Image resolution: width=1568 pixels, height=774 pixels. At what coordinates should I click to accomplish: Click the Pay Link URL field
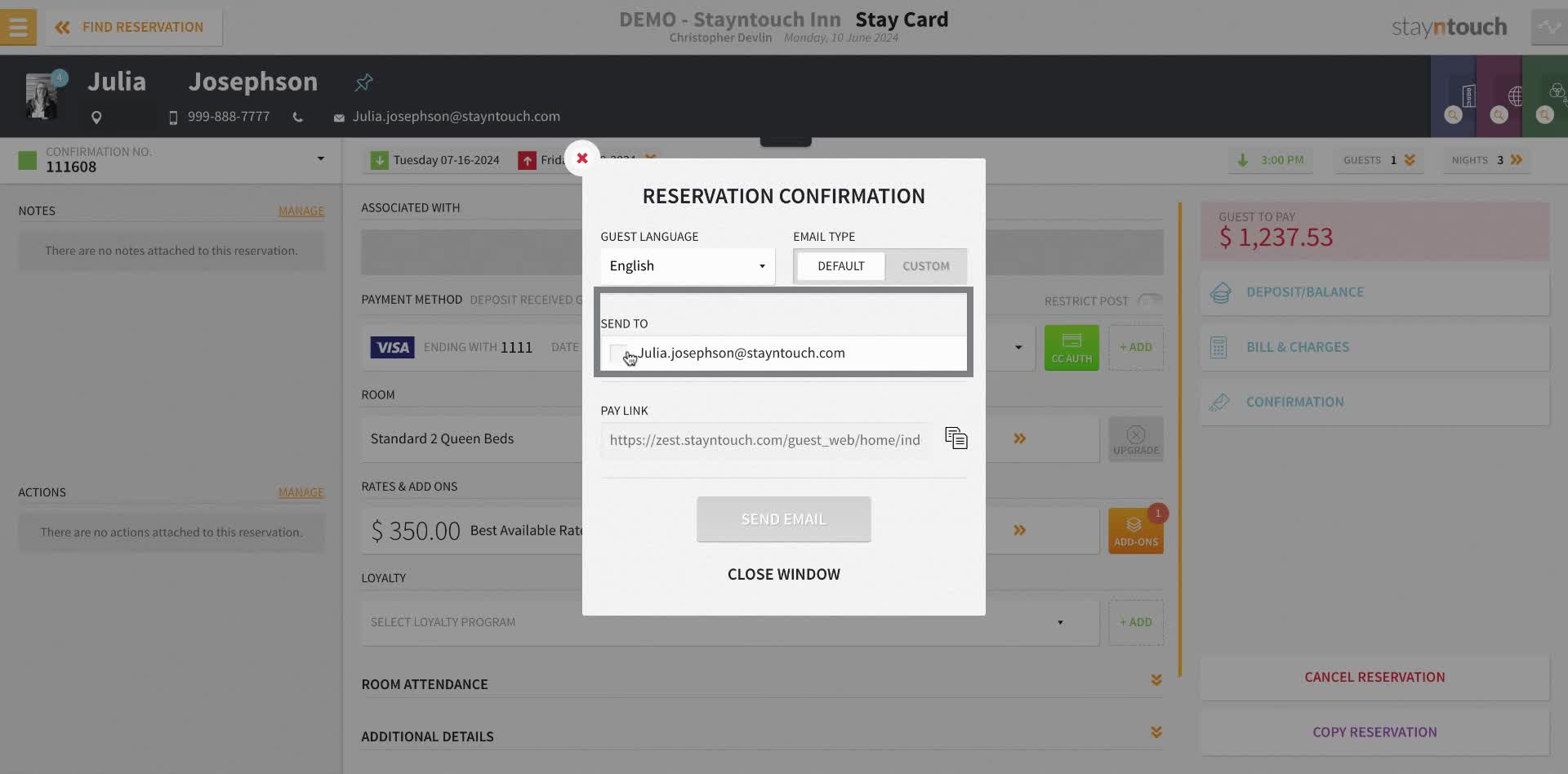(766, 440)
